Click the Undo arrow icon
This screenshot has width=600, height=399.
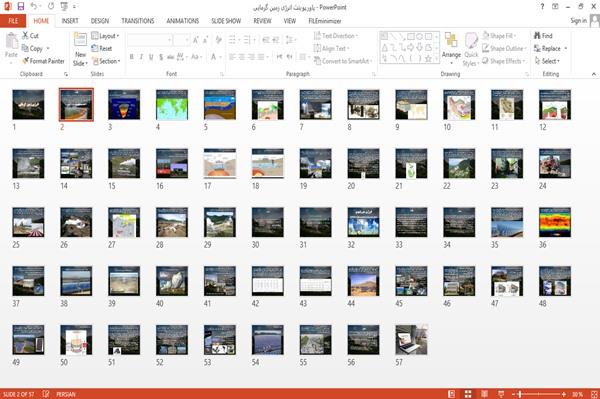pyautogui.click(x=34, y=7)
